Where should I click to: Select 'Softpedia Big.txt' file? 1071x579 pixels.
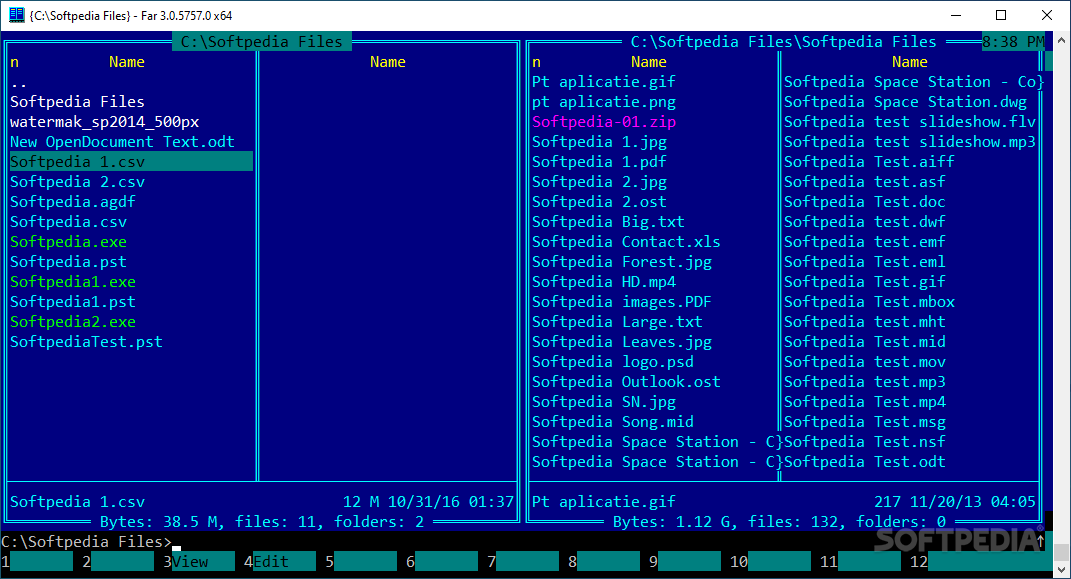[608, 222]
